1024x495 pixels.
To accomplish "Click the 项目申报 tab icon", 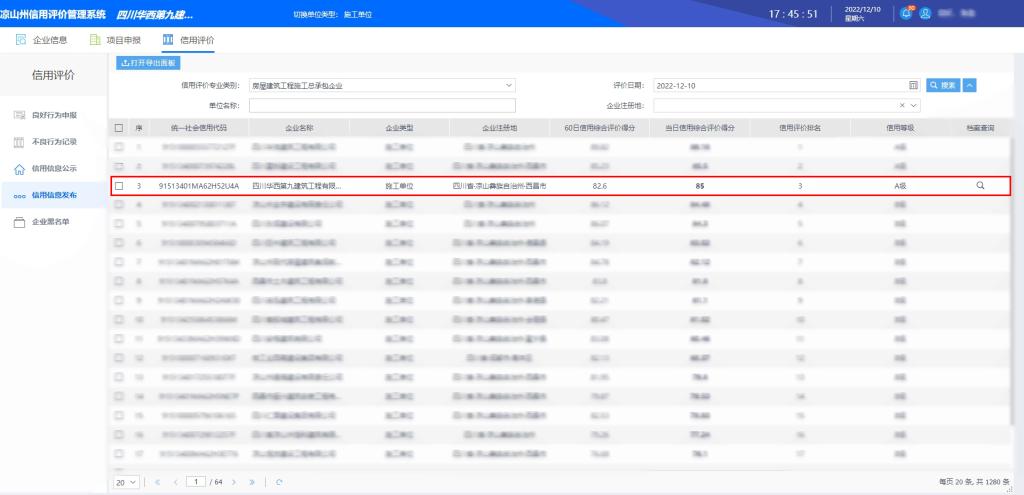I will [95, 40].
